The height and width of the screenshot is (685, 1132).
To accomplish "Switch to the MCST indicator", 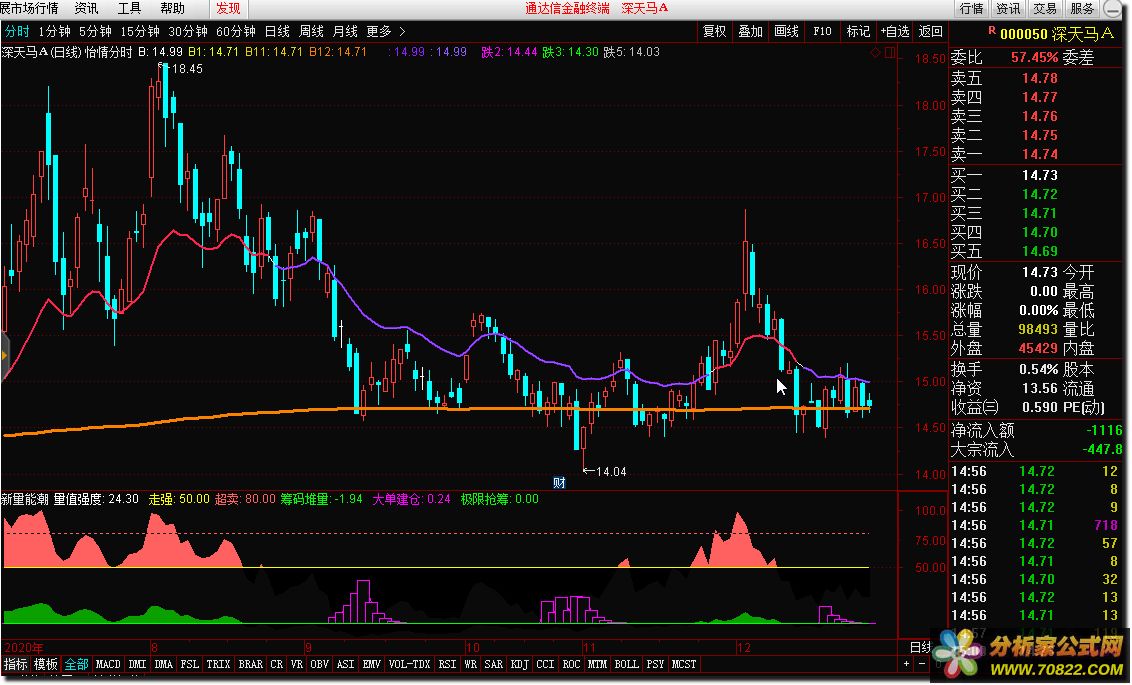I will point(684,664).
